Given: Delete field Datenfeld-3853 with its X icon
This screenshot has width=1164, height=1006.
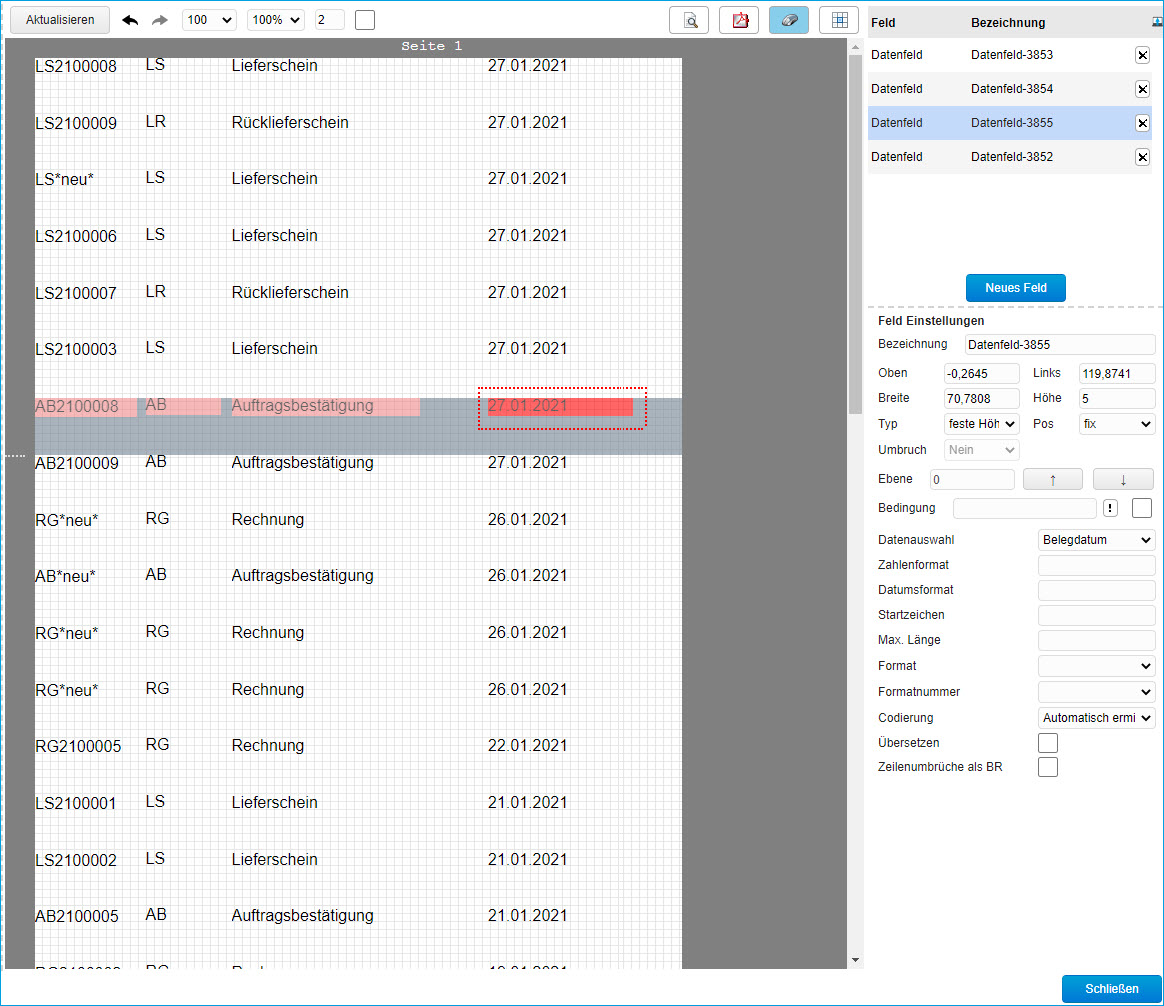Looking at the screenshot, I should 1142,55.
